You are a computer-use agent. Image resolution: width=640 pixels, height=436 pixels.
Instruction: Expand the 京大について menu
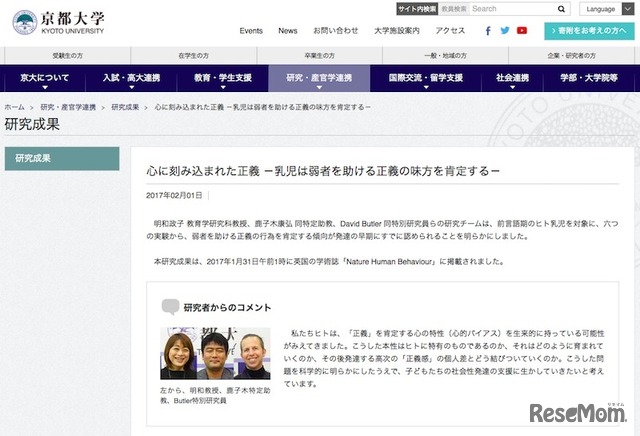[45, 78]
